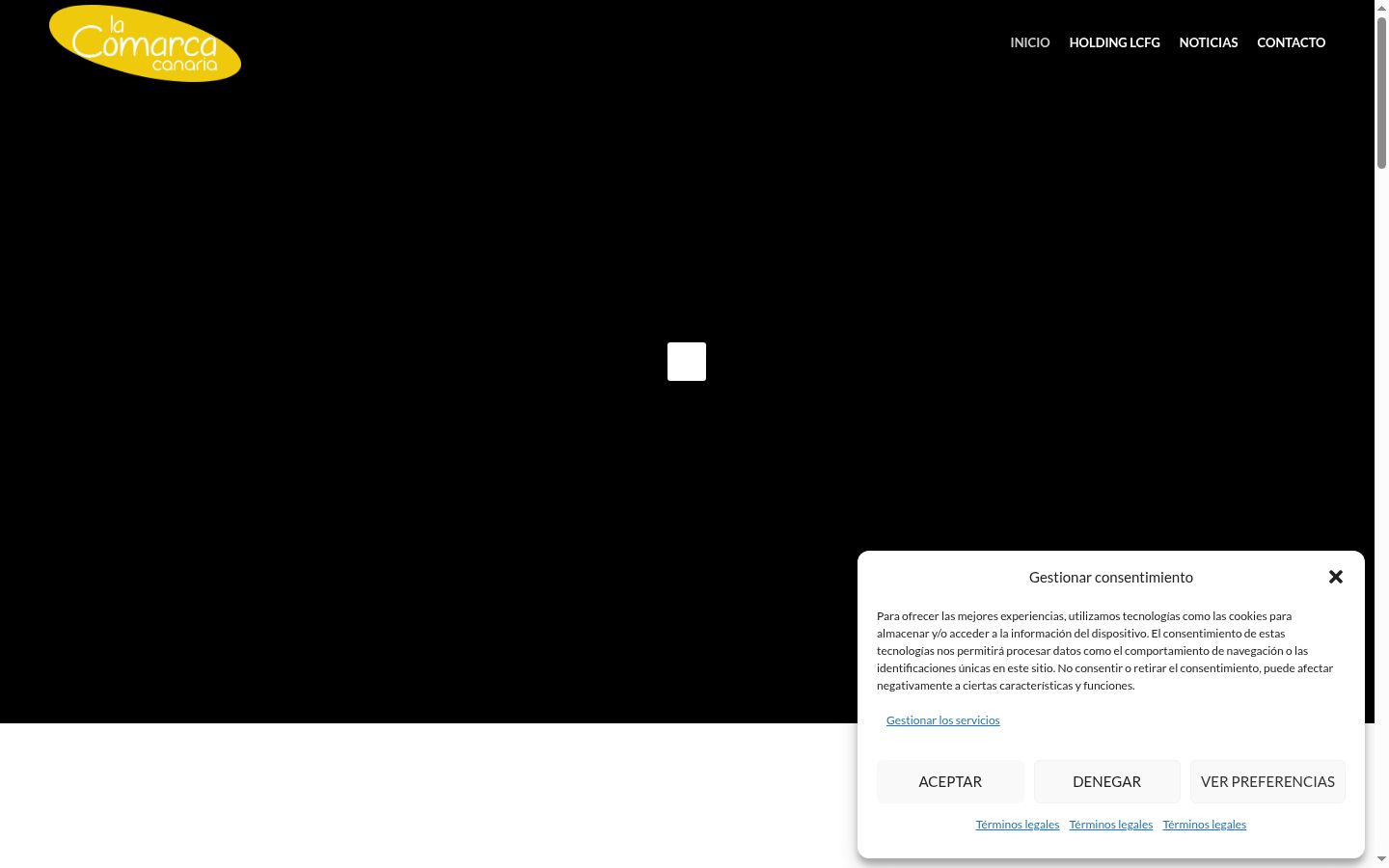The height and width of the screenshot is (868, 1389).
Task: Click the scrollbar down arrow
Action: coord(1381,859)
